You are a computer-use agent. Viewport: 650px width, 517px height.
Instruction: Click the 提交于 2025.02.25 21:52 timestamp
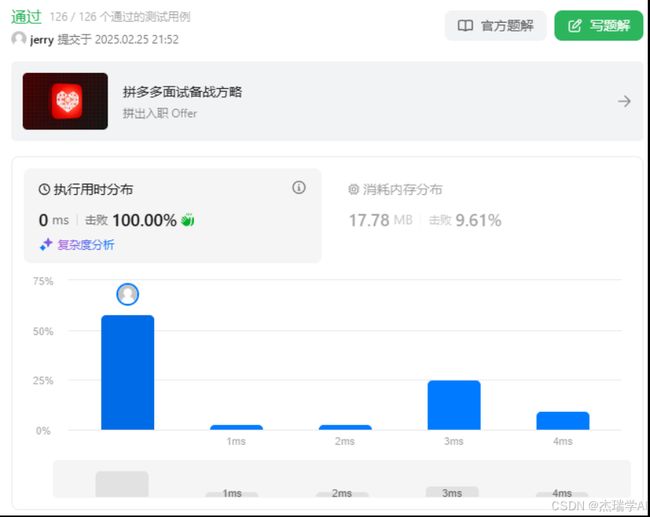(x=118, y=40)
